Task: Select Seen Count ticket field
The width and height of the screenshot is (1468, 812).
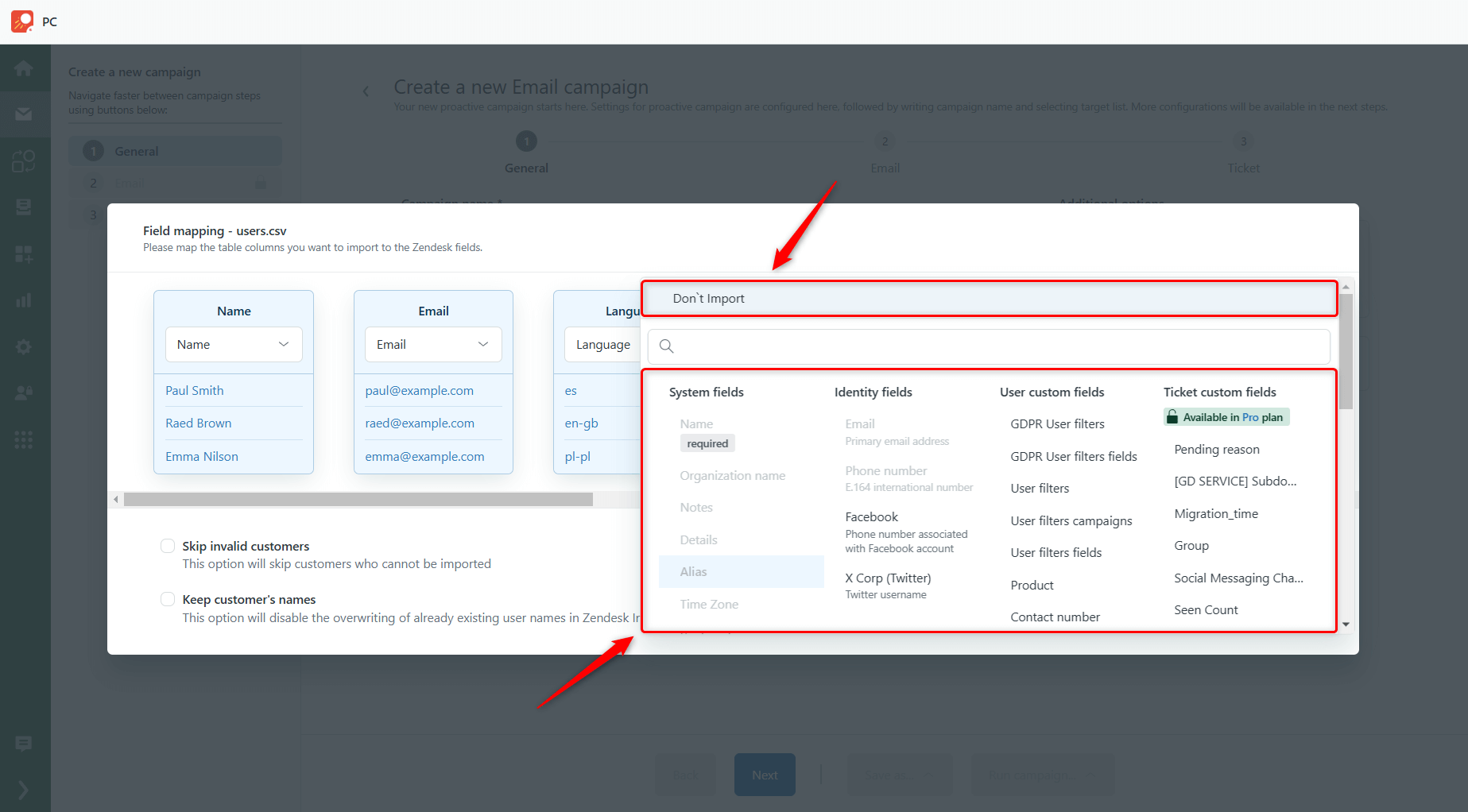Action: pyautogui.click(x=1206, y=610)
